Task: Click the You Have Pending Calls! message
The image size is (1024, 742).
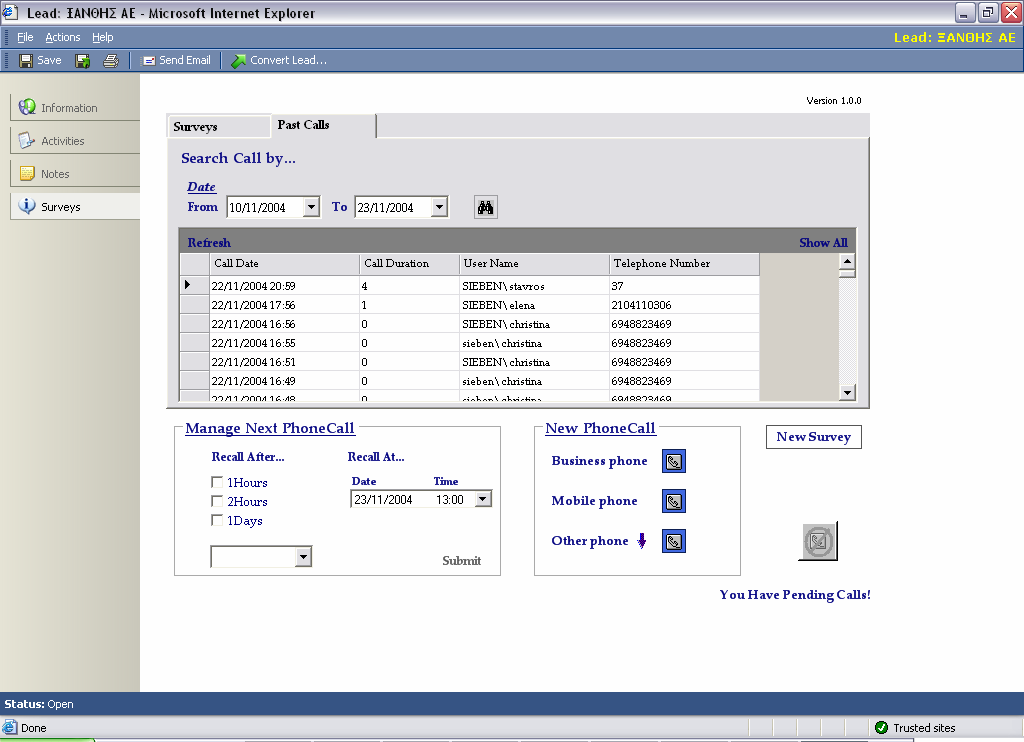Action: (x=795, y=595)
